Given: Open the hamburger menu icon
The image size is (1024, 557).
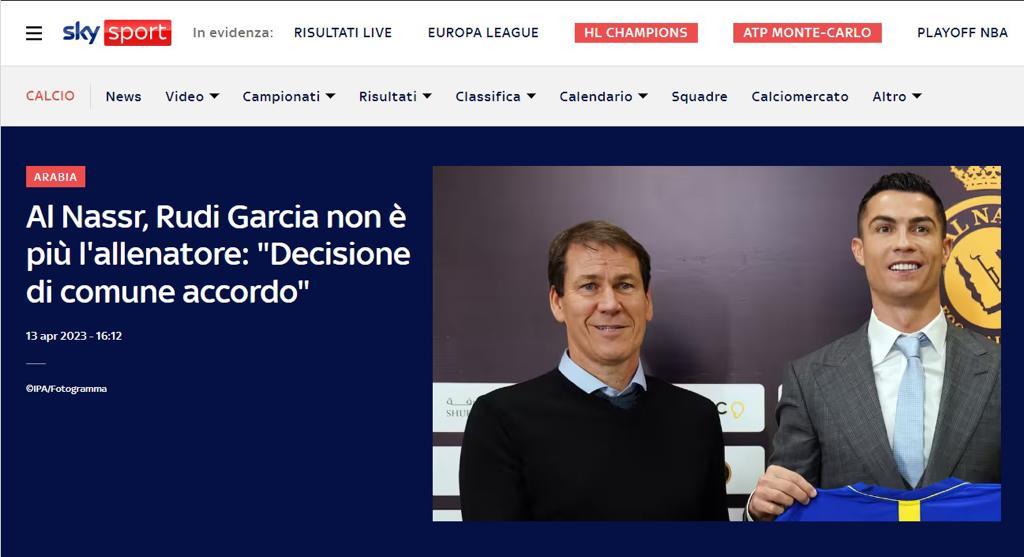Looking at the screenshot, I should 34,33.
